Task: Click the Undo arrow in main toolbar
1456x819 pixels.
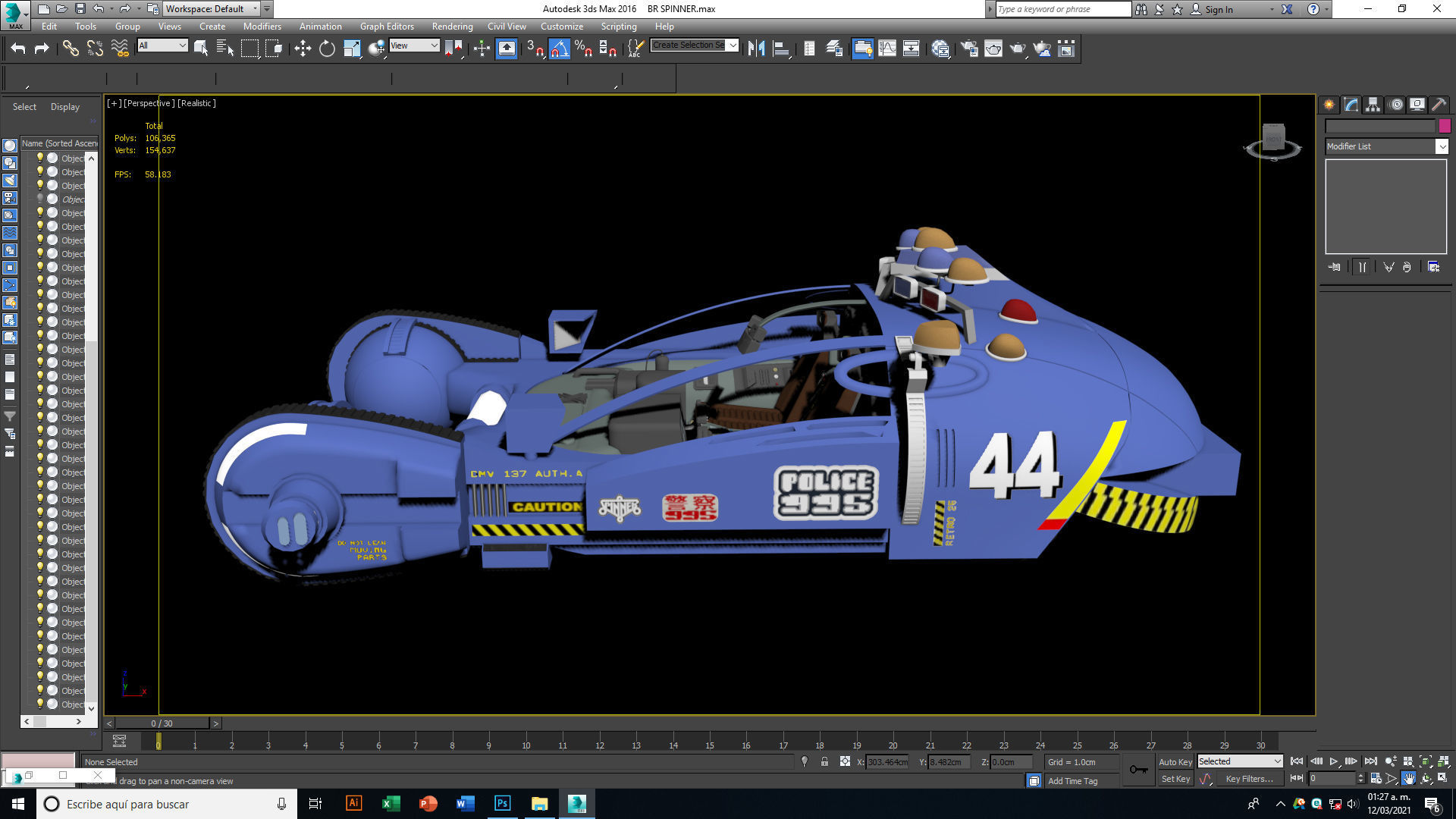Action: coord(18,49)
